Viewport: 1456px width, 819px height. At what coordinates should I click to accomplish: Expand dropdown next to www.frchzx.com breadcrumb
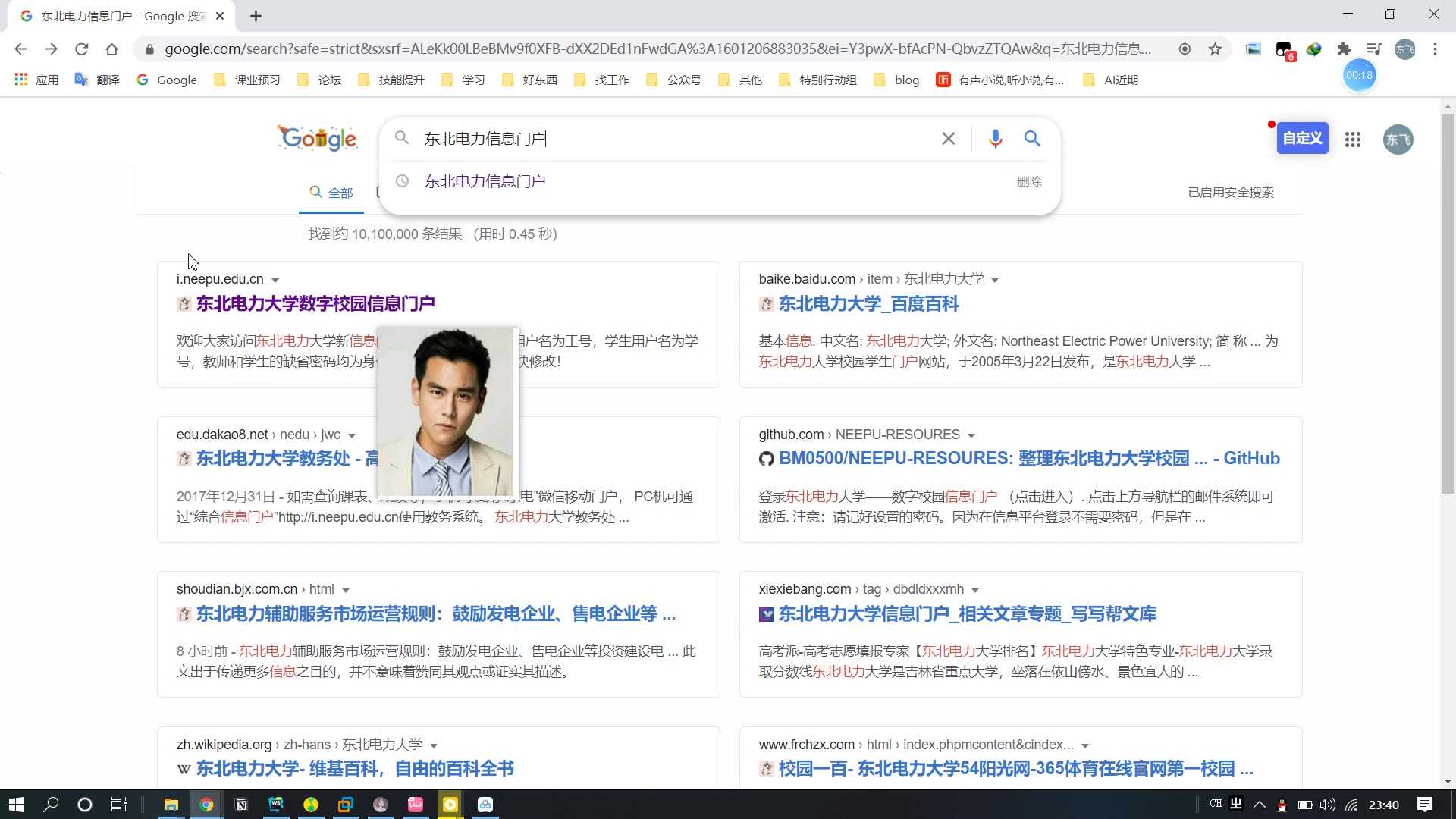coord(1085,746)
